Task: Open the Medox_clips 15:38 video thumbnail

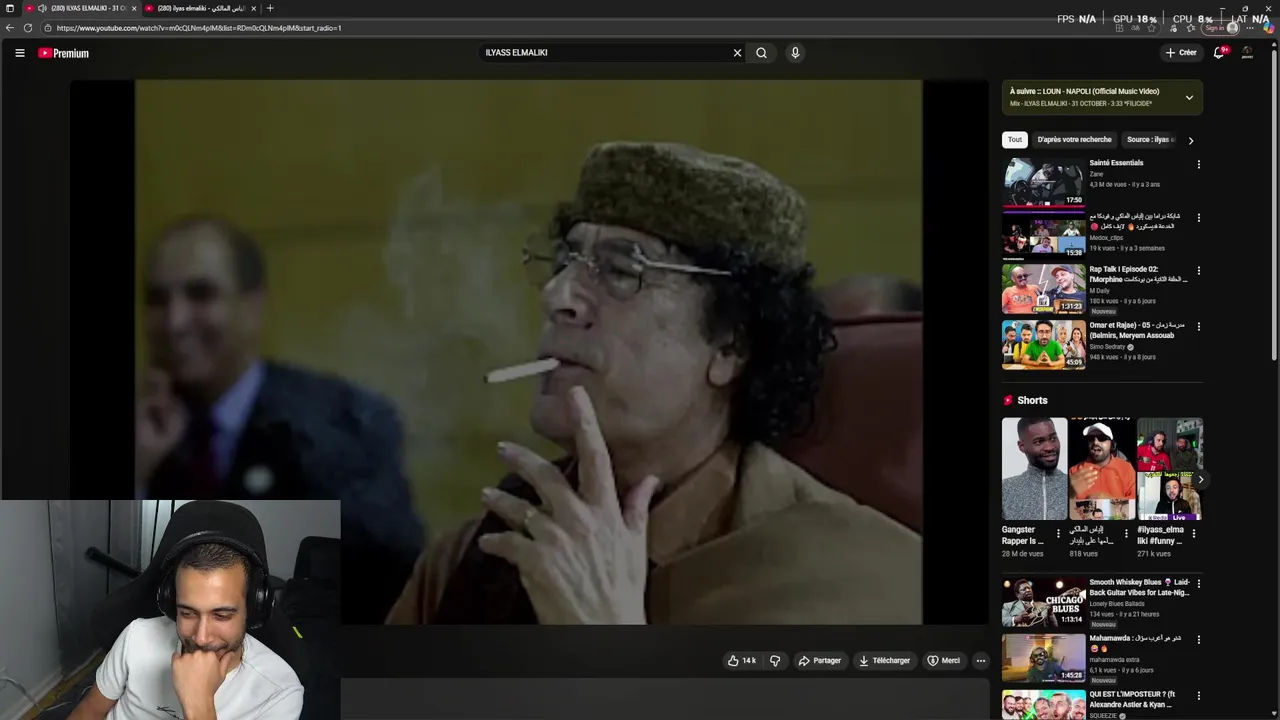Action: tap(1044, 235)
